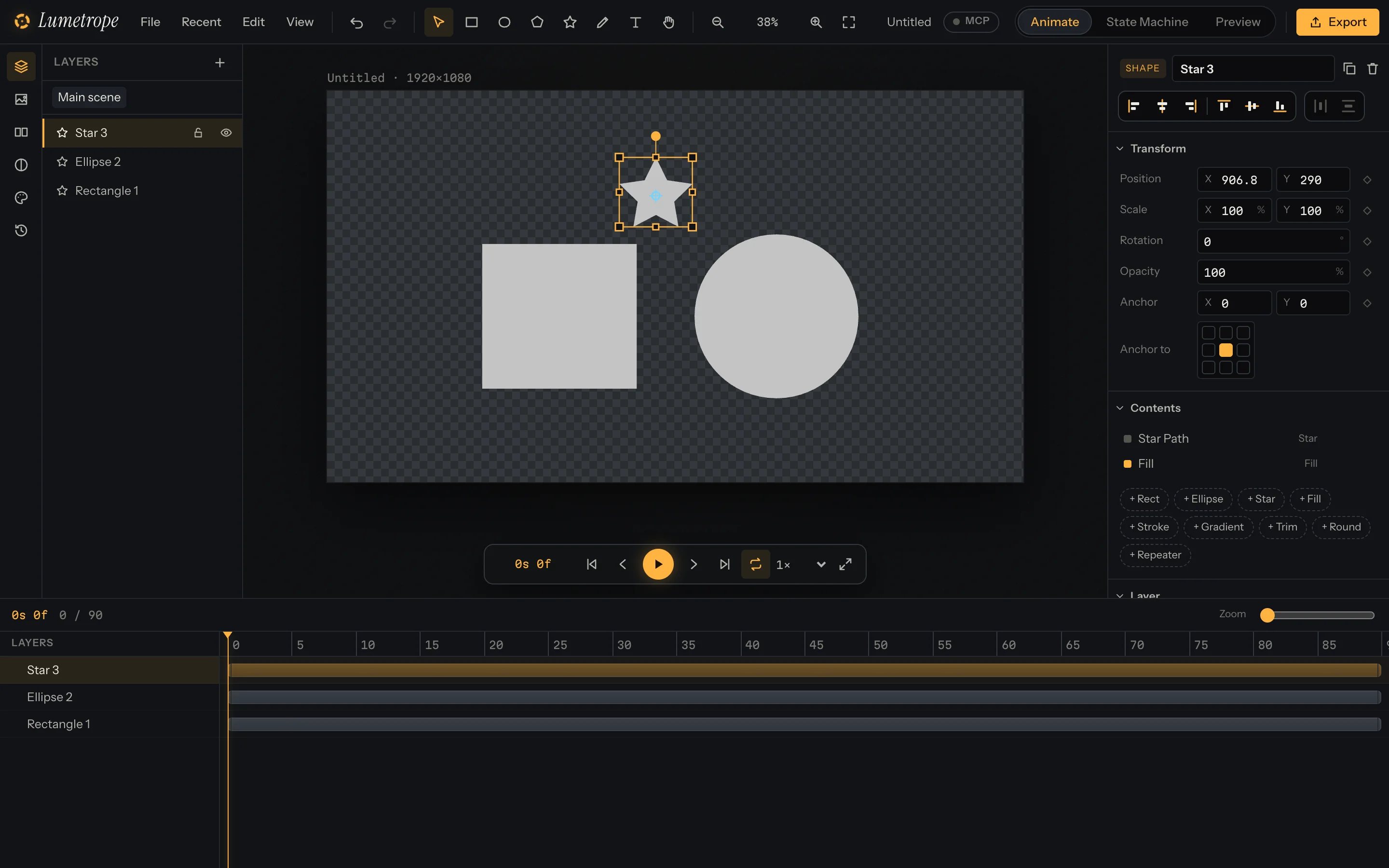Open the View menu
The height and width of the screenshot is (868, 1389).
(x=300, y=22)
